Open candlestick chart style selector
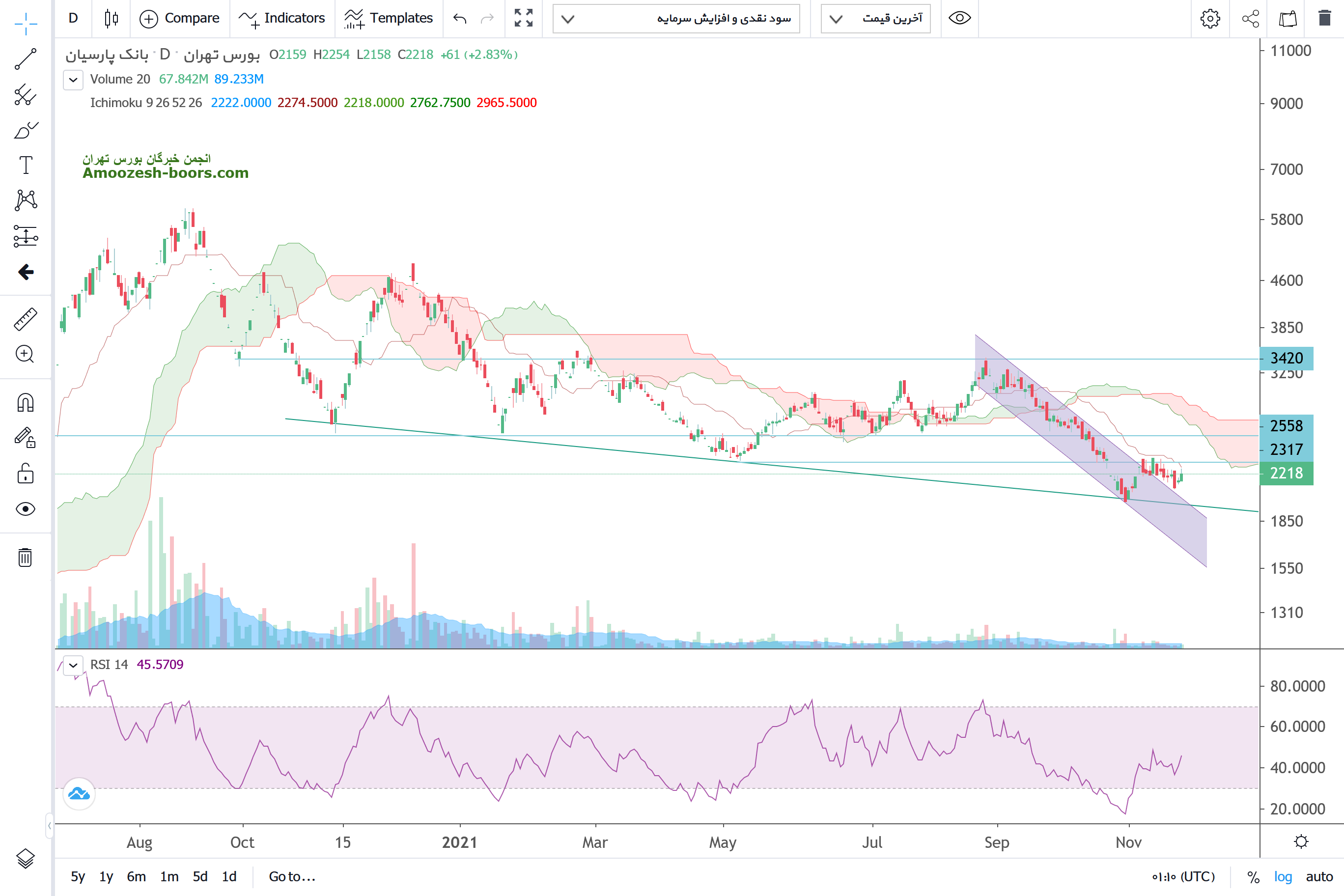Viewport: 1344px width, 896px height. (x=112, y=18)
